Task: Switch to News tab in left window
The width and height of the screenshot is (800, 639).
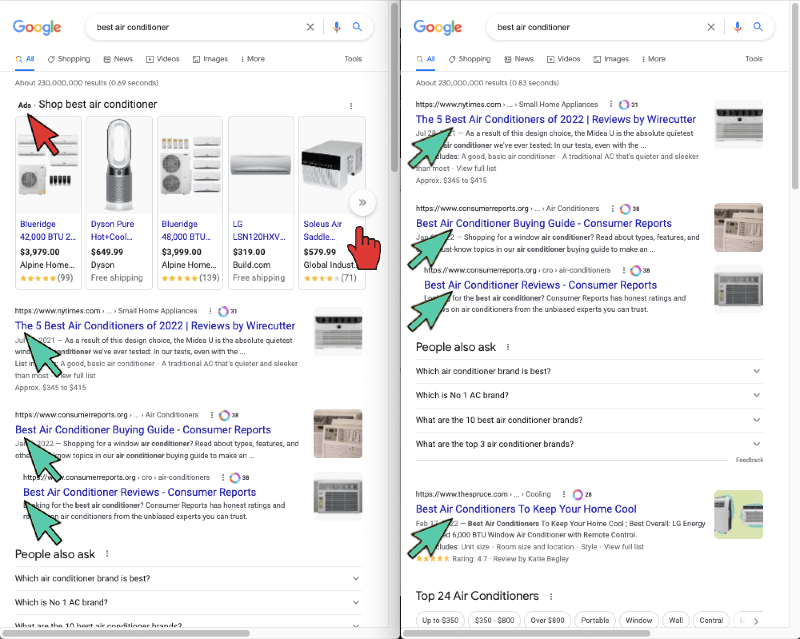Action: pyautogui.click(x=118, y=59)
